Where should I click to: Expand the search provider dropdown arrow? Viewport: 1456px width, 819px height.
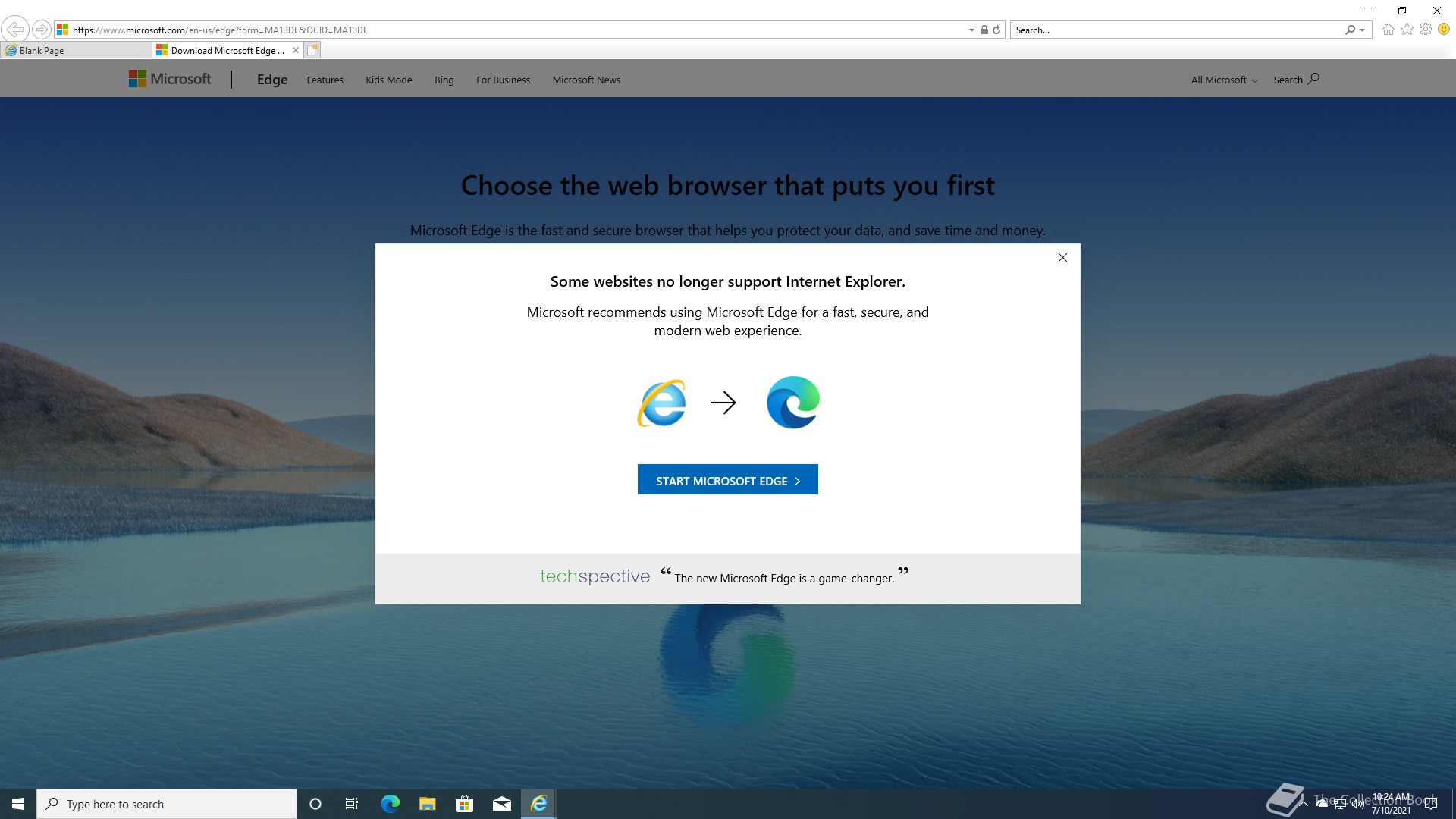pyautogui.click(x=1363, y=30)
